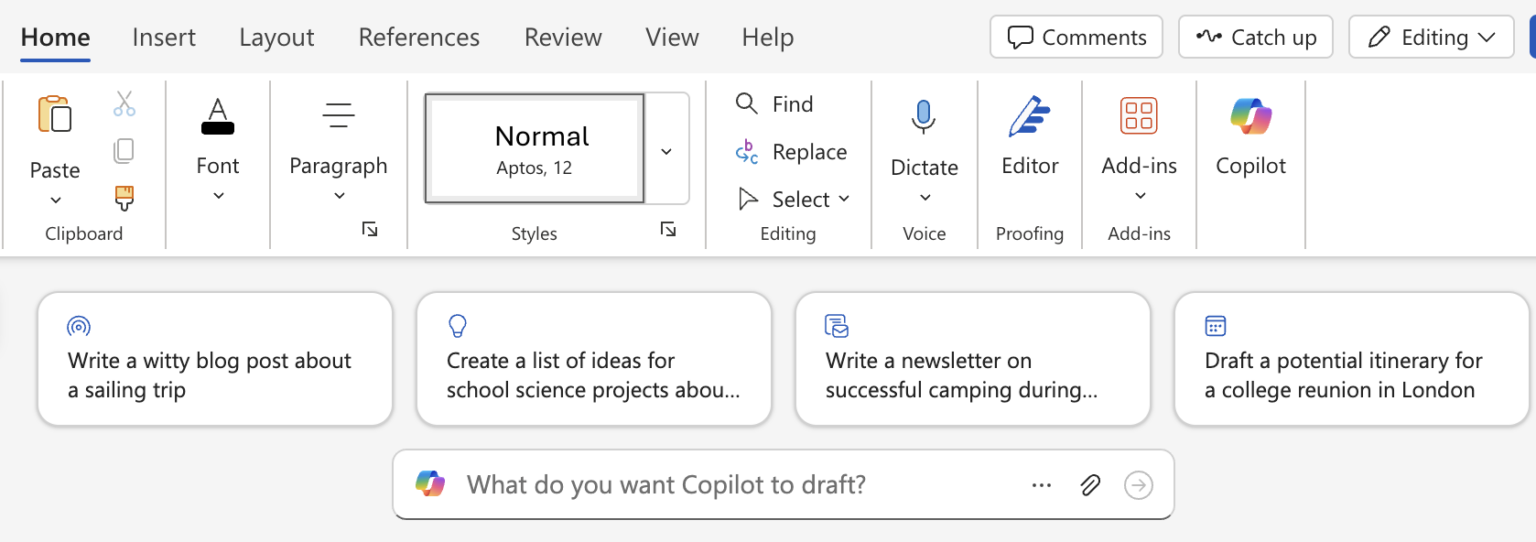1536x542 pixels.
Task: Click the paperclip attach icon
Action: tap(1089, 485)
